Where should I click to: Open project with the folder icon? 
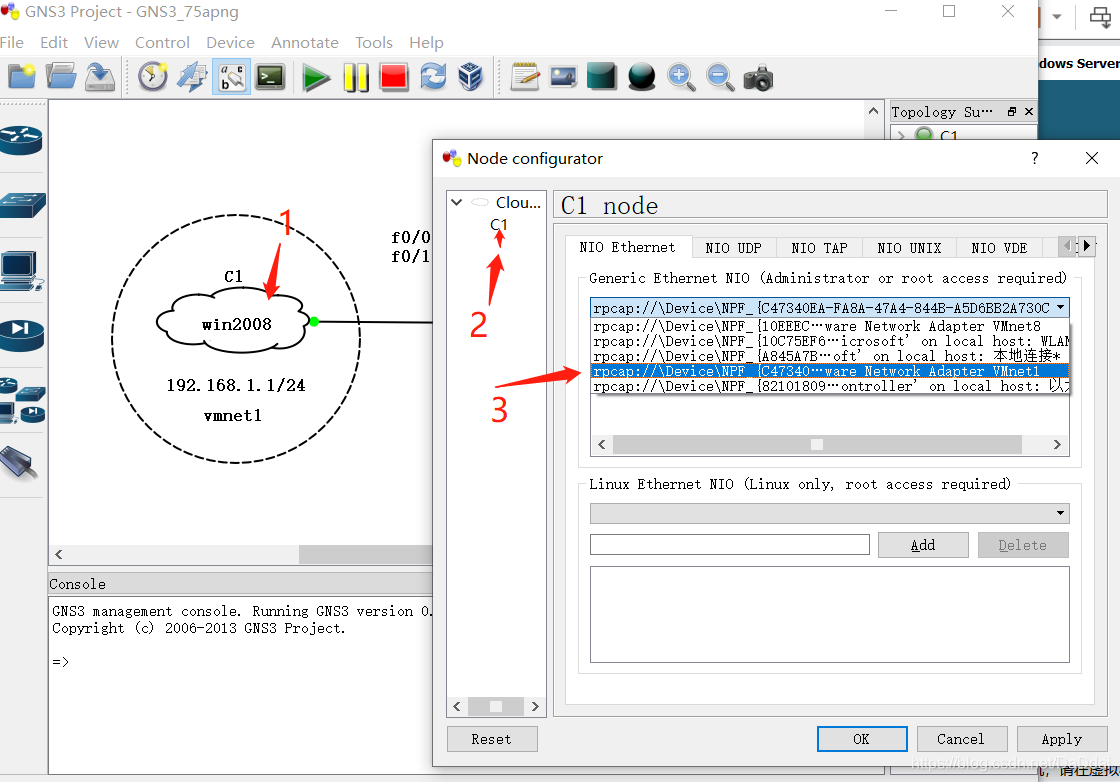[61, 76]
